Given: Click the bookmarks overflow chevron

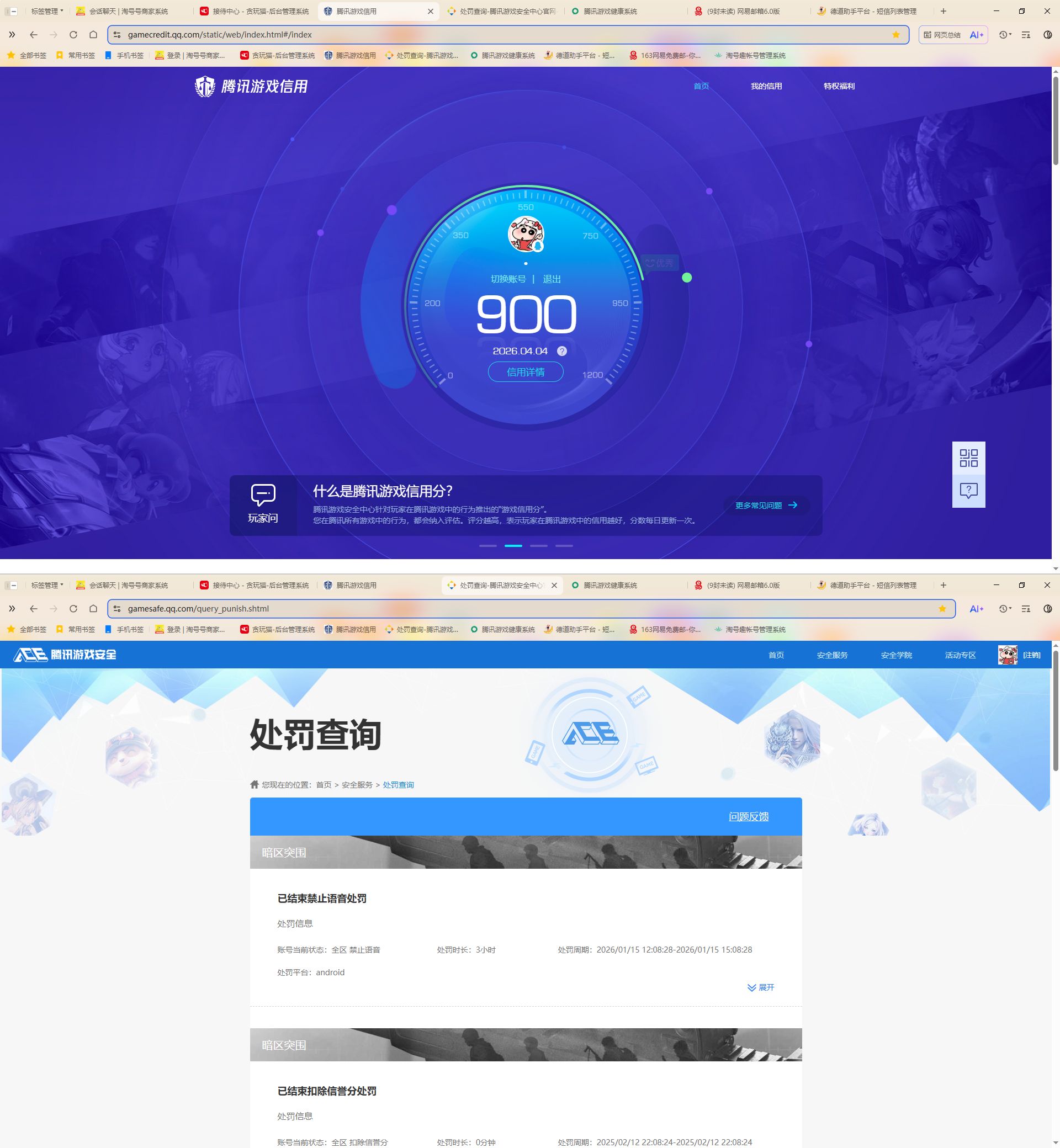Looking at the screenshot, I should tap(12, 34).
